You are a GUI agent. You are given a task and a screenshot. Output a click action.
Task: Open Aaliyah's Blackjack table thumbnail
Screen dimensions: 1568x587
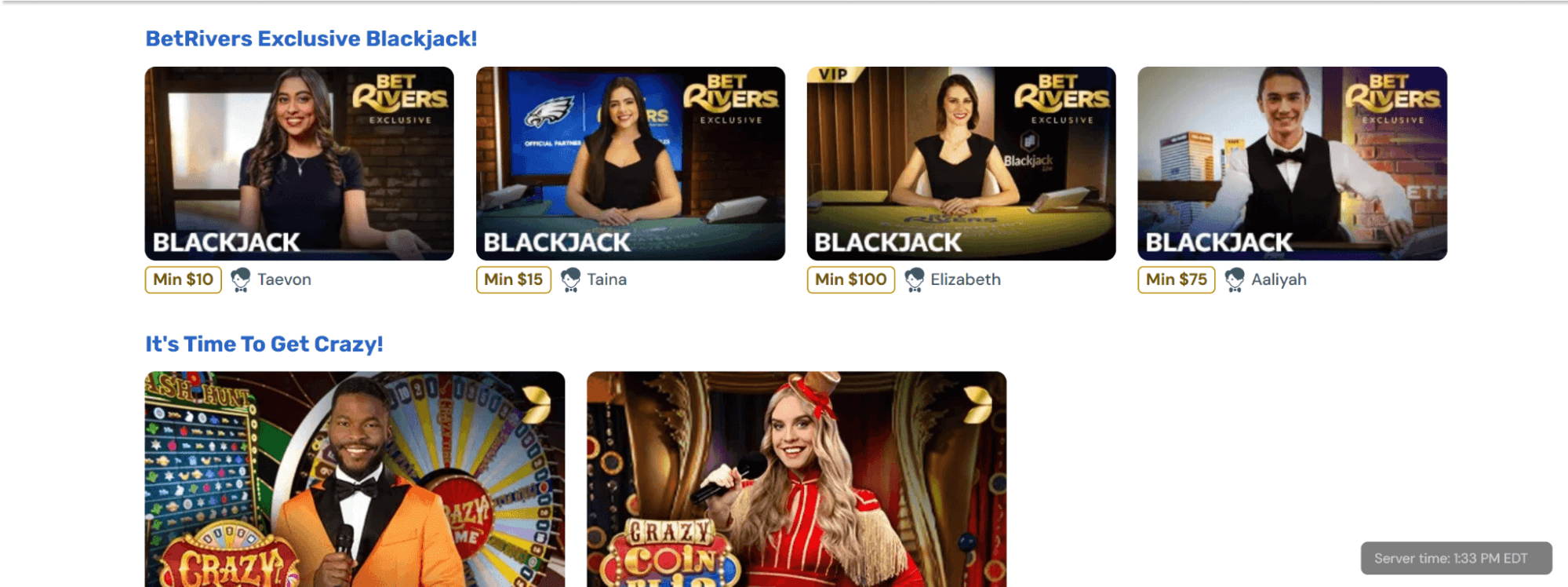click(x=1293, y=163)
